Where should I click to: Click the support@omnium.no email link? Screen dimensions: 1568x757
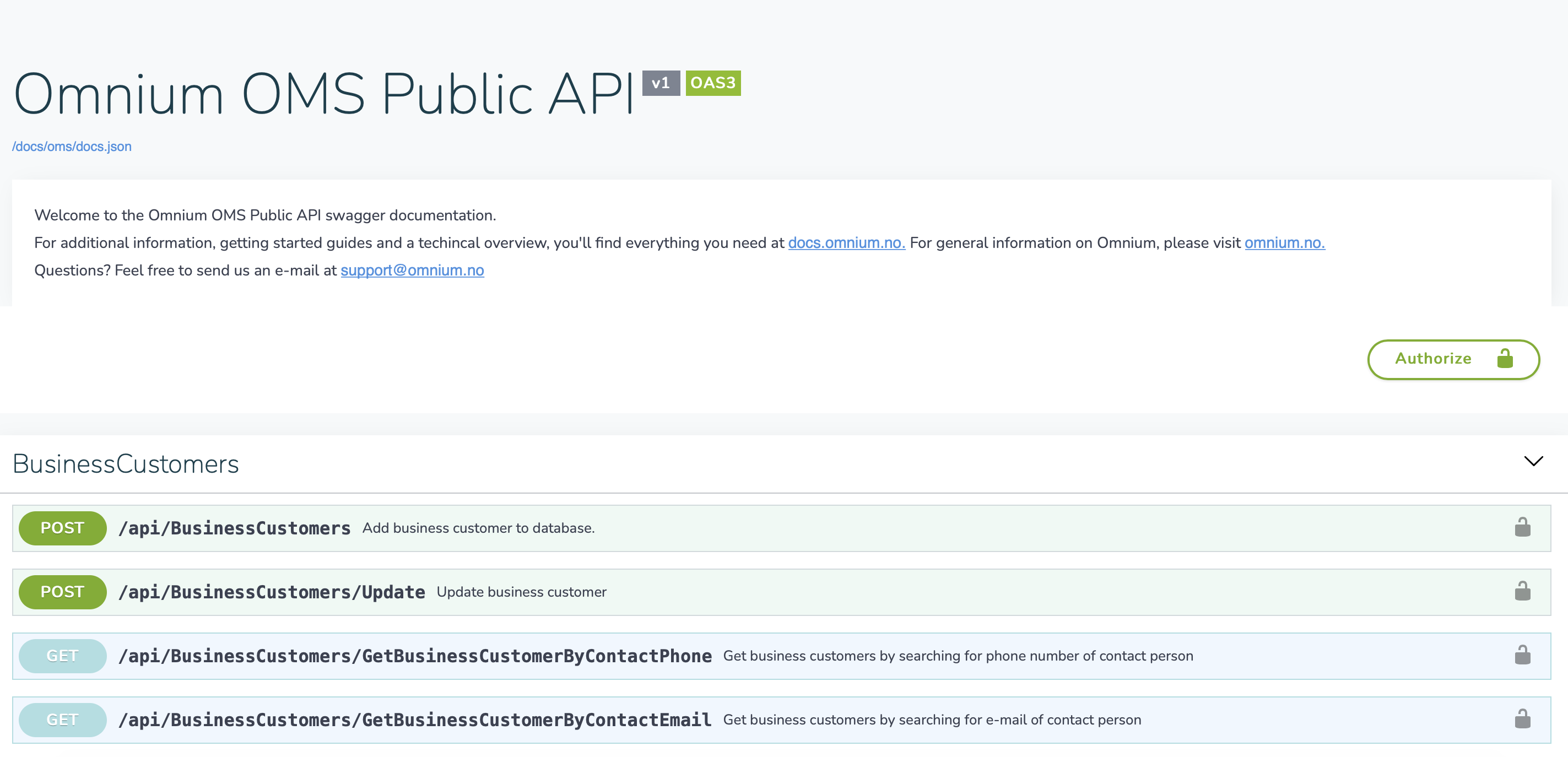tap(412, 270)
